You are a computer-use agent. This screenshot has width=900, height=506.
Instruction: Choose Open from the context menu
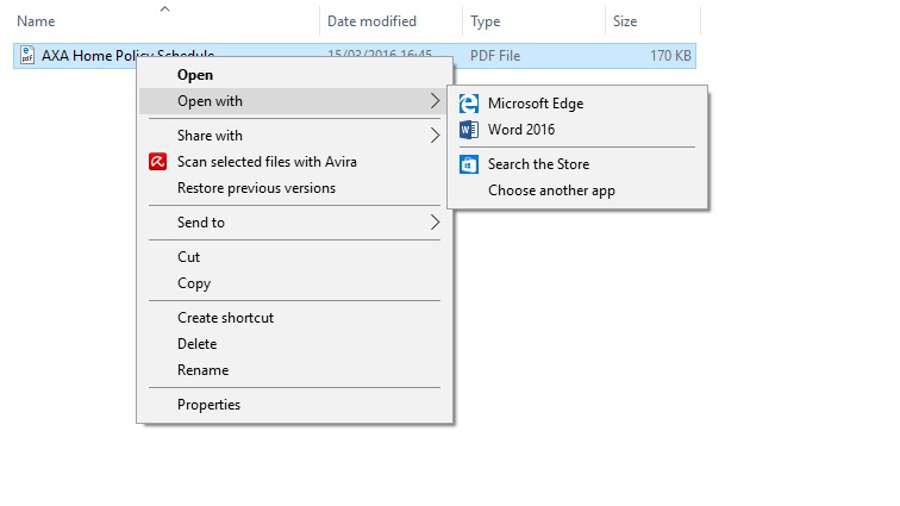(195, 75)
